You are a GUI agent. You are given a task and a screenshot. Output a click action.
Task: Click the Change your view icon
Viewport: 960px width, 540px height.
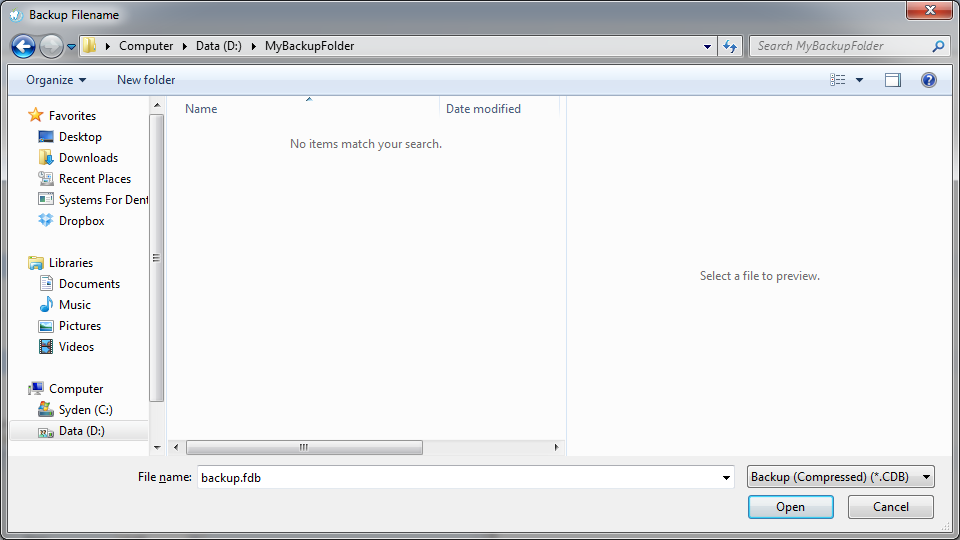(838, 80)
